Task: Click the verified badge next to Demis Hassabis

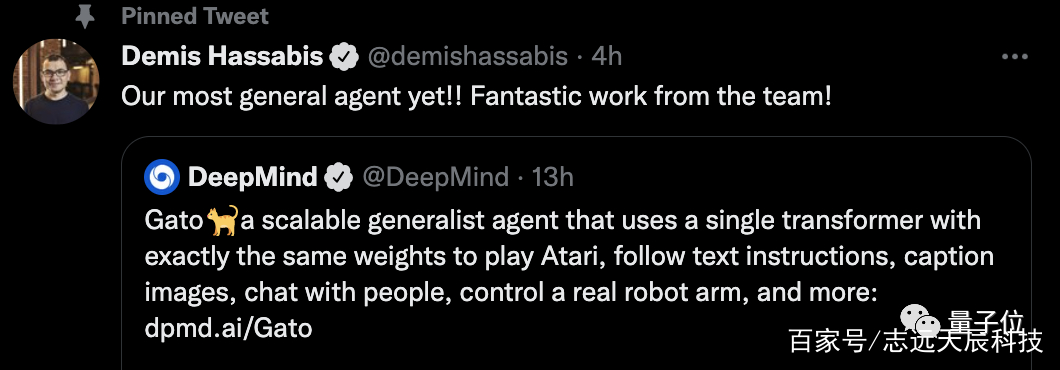Action: click(344, 57)
